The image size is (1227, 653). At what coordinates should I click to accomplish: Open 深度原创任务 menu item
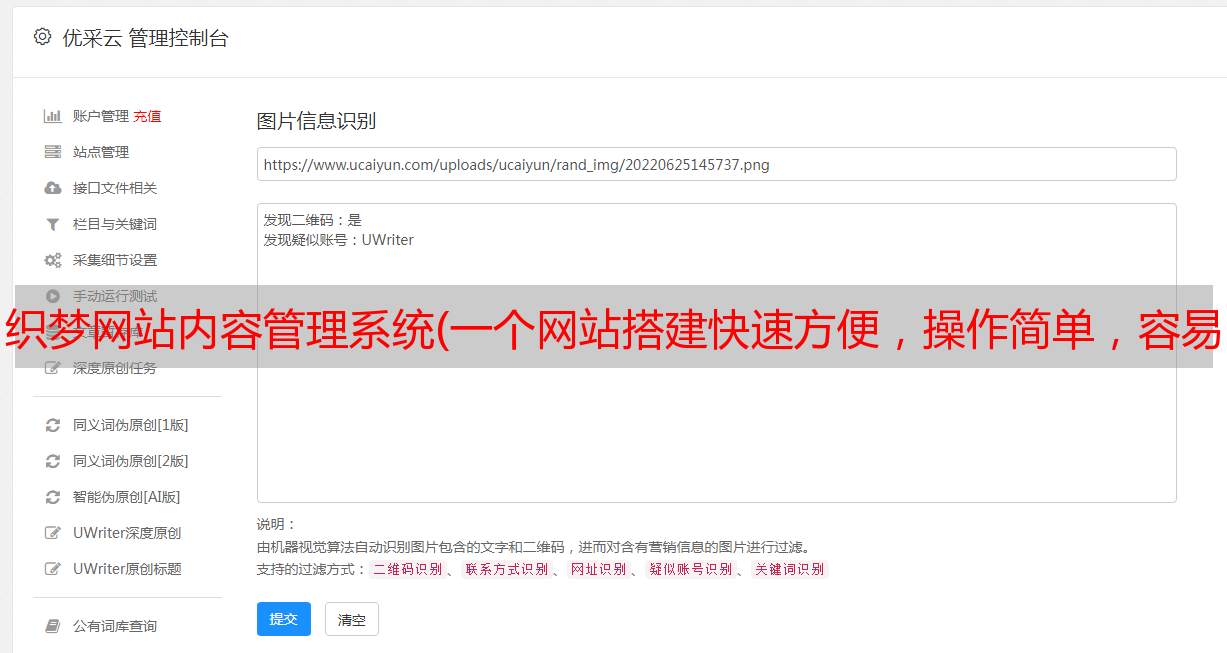[115, 368]
